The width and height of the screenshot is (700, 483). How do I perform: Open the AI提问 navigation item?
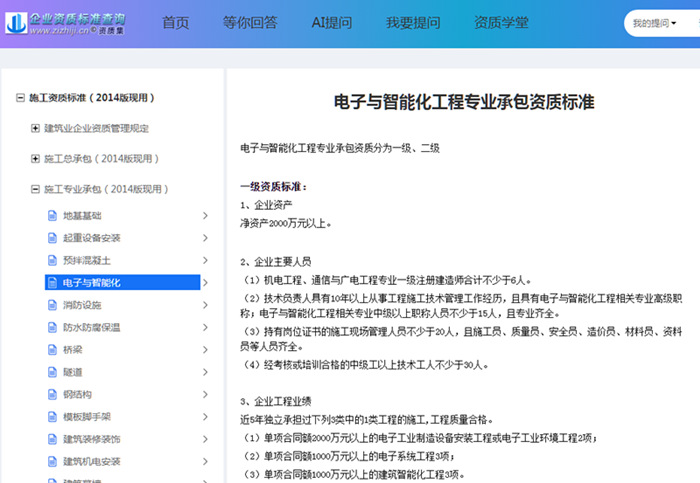pyautogui.click(x=332, y=22)
